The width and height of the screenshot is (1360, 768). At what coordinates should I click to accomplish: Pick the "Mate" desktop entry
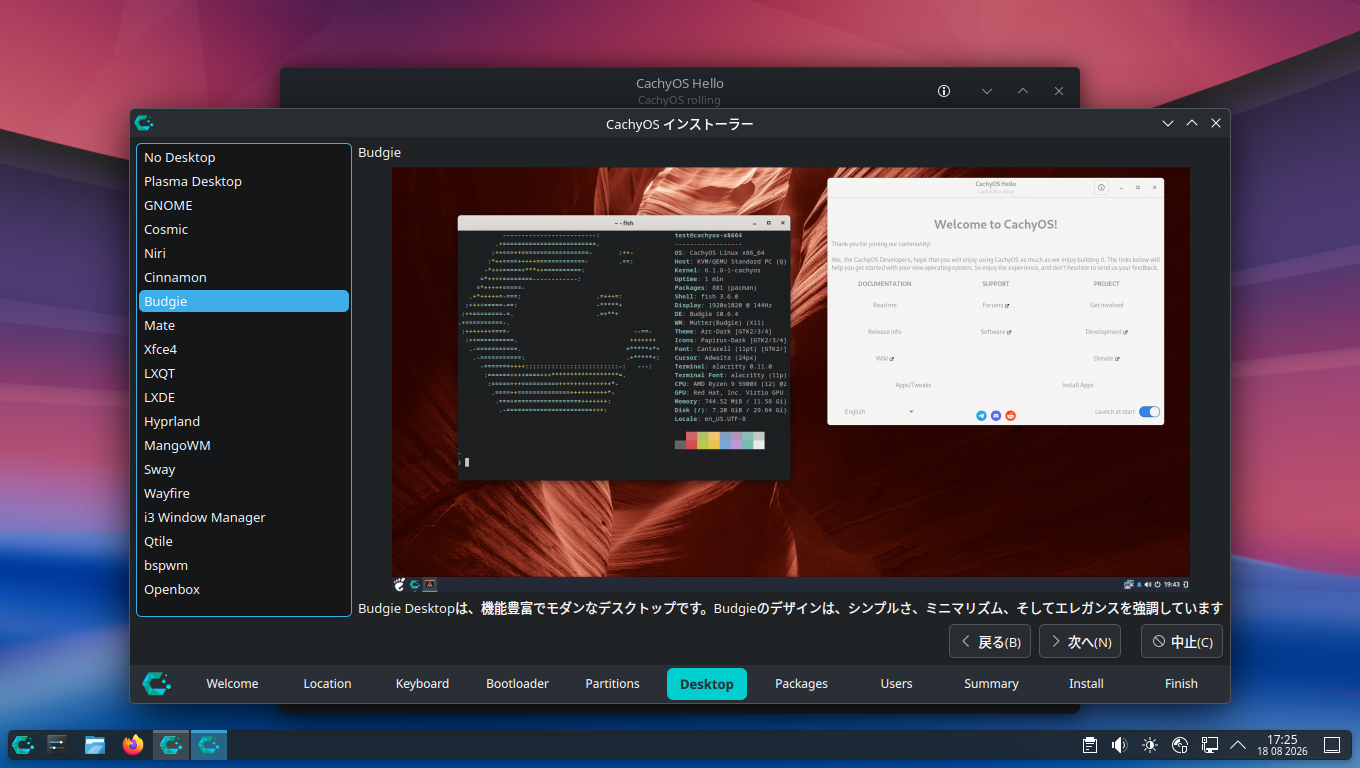pyautogui.click(x=244, y=325)
